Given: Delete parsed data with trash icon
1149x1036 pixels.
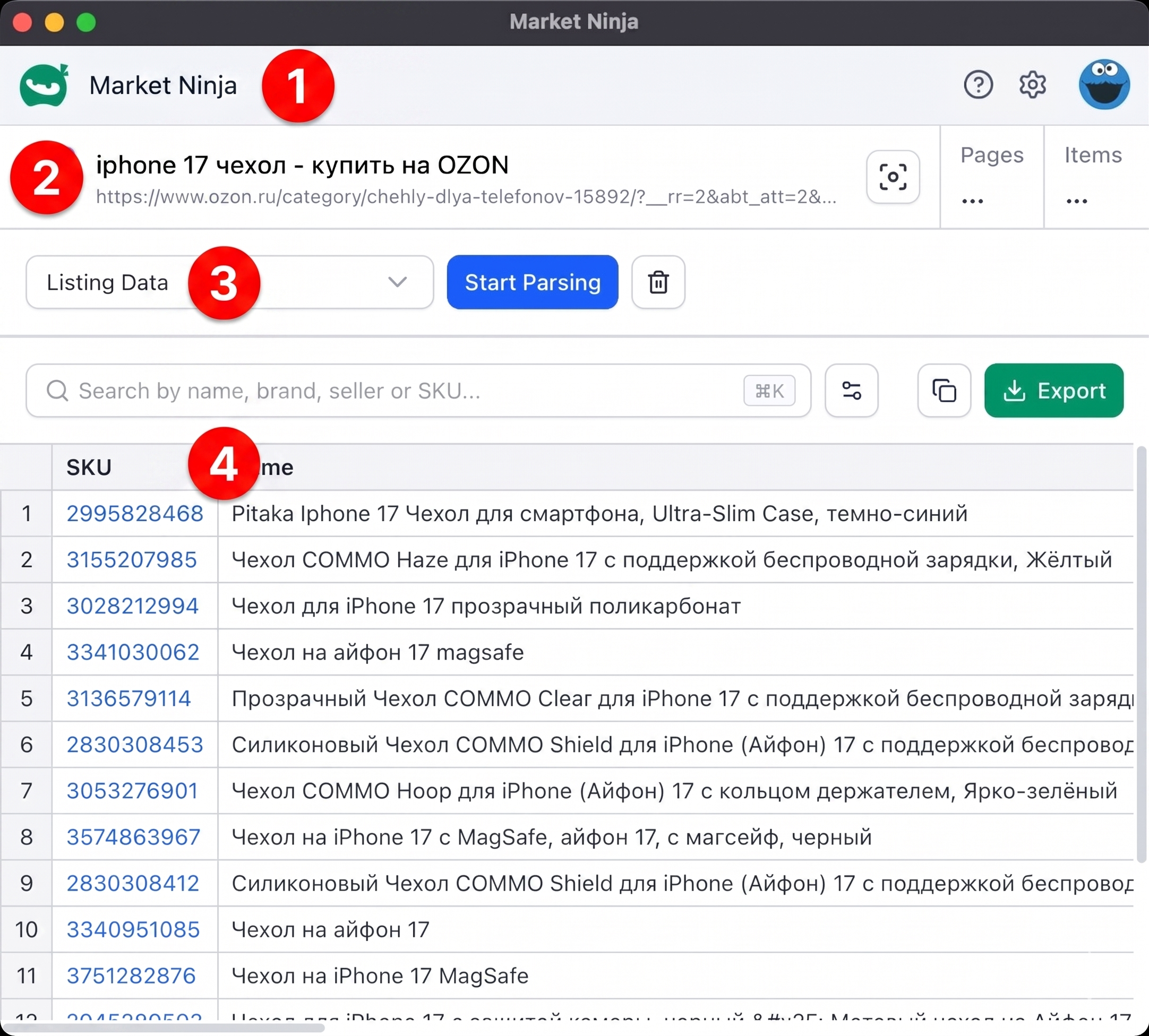Looking at the screenshot, I should 658,282.
